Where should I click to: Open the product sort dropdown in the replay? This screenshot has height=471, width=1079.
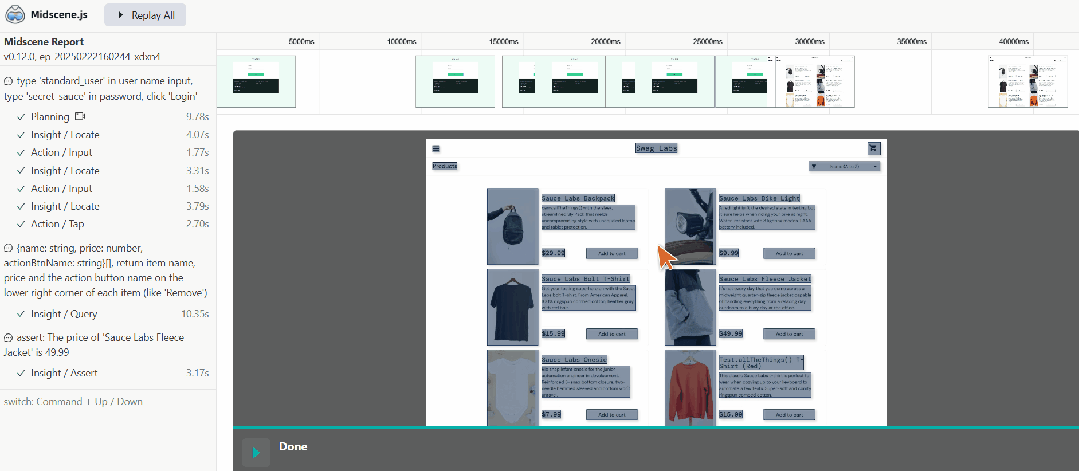pyautogui.click(x=845, y=166)
